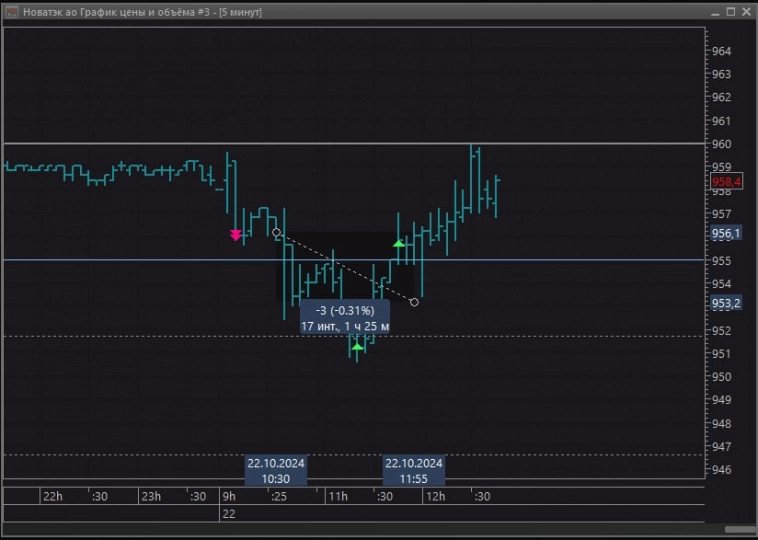Image resolution: width=758 pixels, height=540 pixels.
Task: Click the red 958,4 current price label
Action: pos(726,181)
